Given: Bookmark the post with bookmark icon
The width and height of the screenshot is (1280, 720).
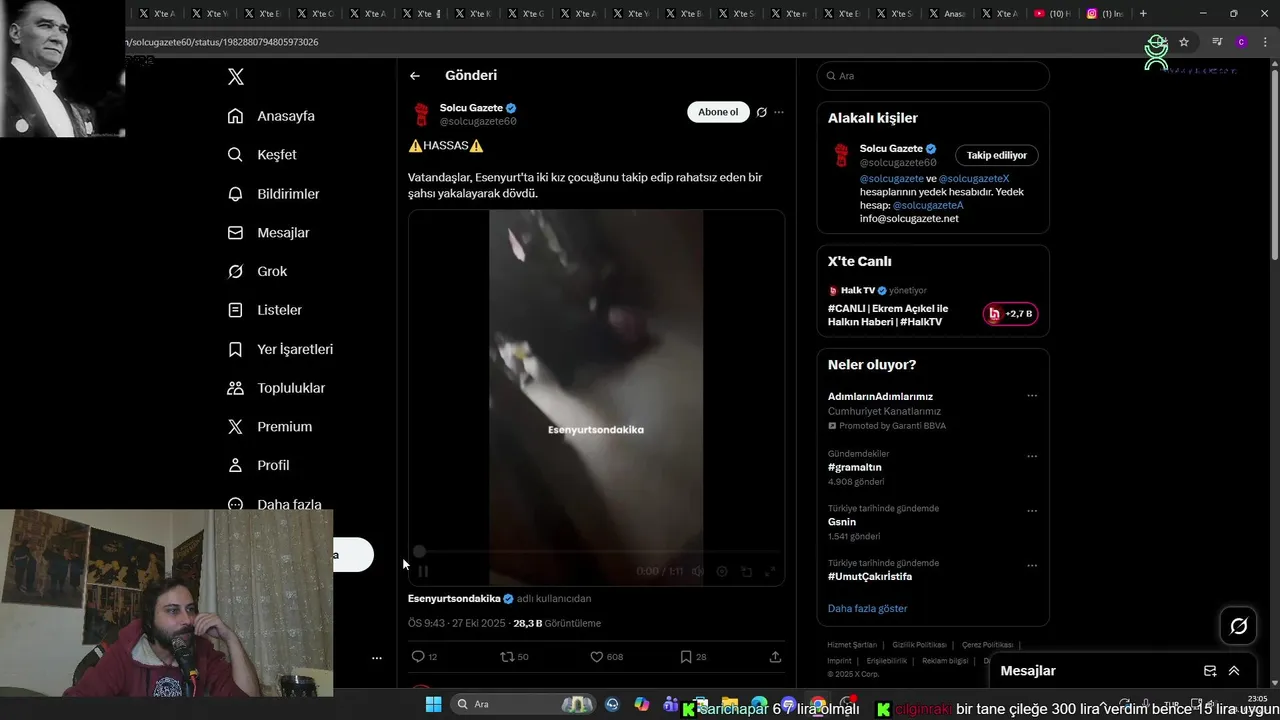Looking at the screenshot, I should tap(685, 657).
